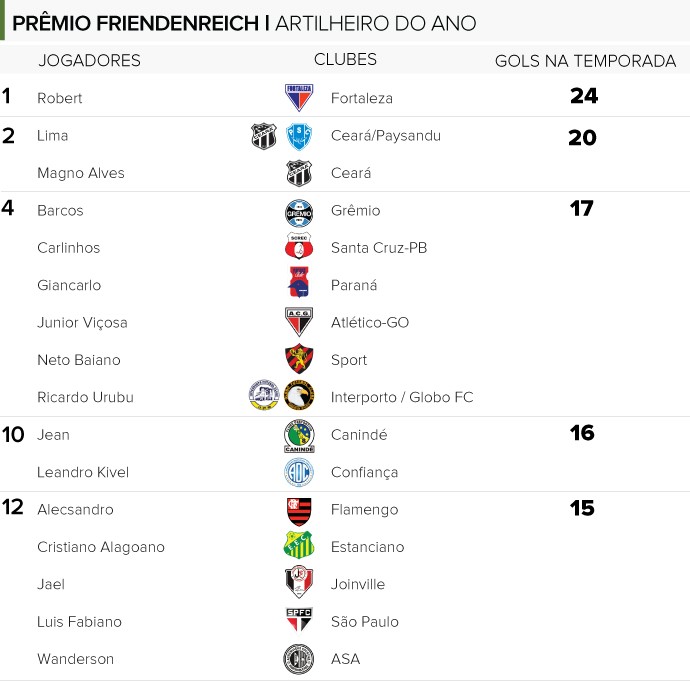Click the Globo FC eagle crest
The width and height of the screenshot is (690, 683).
(299, 395)
